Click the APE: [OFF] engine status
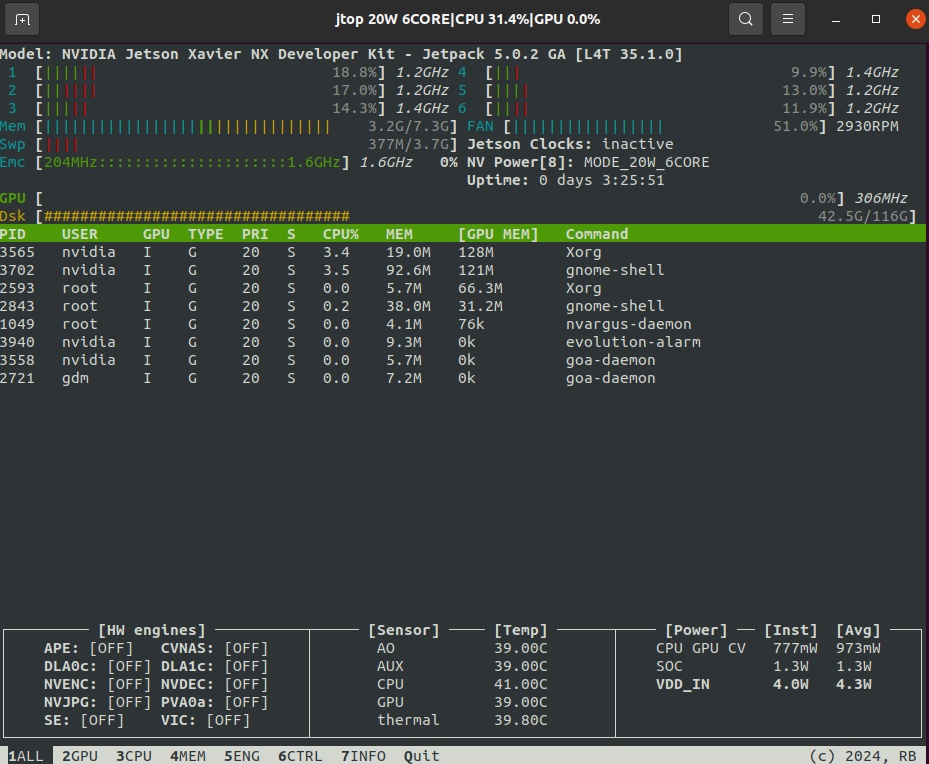 (89, 649)
